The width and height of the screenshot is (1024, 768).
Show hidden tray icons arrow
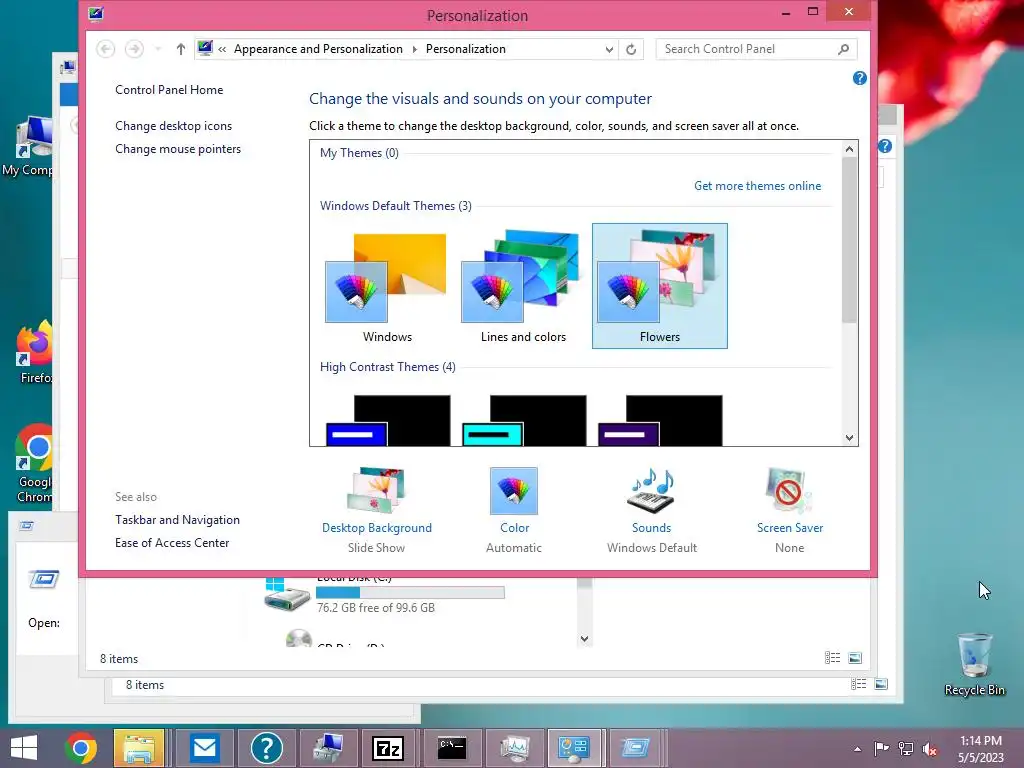click(x=857, y=749)
